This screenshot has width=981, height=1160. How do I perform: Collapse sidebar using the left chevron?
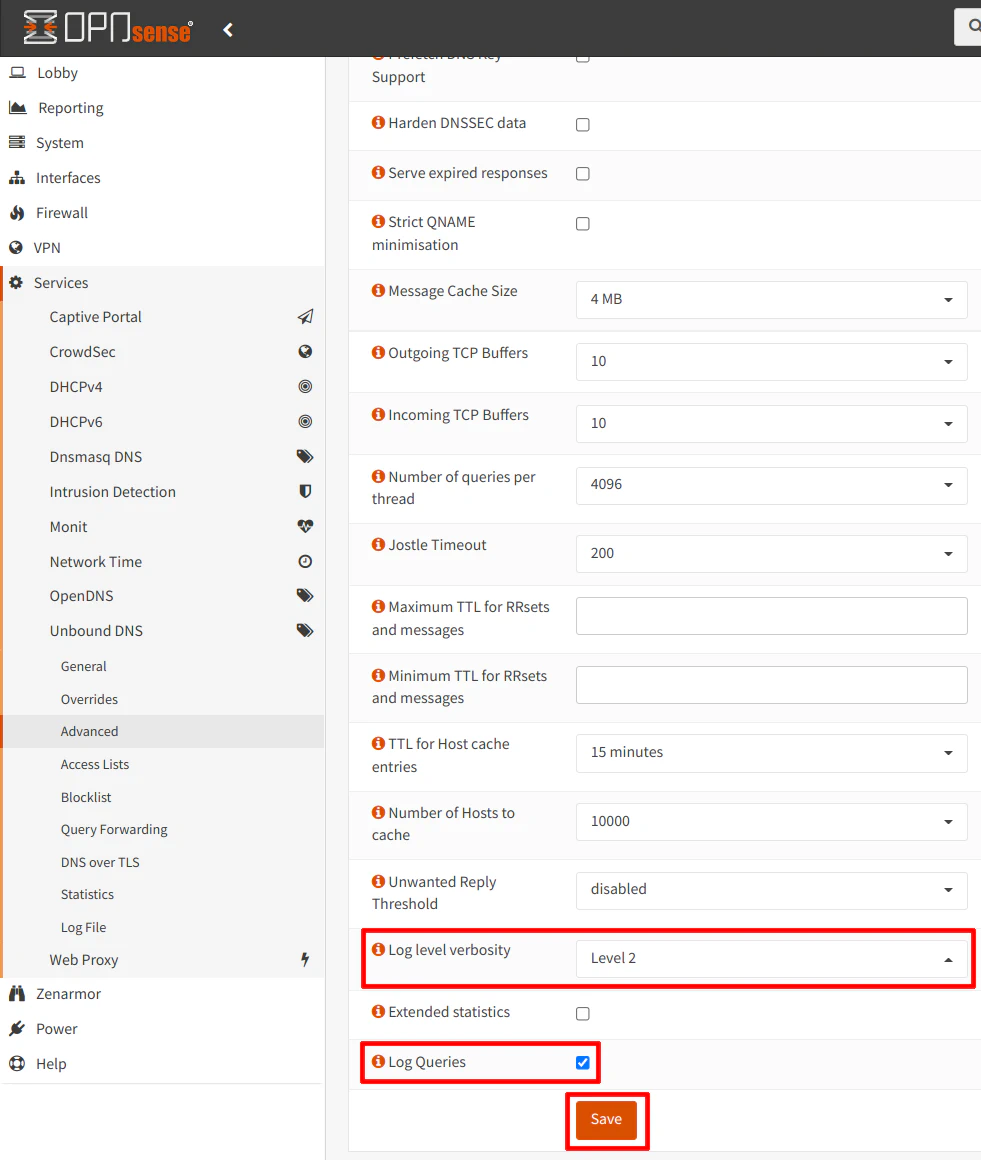tap(228, 30)
